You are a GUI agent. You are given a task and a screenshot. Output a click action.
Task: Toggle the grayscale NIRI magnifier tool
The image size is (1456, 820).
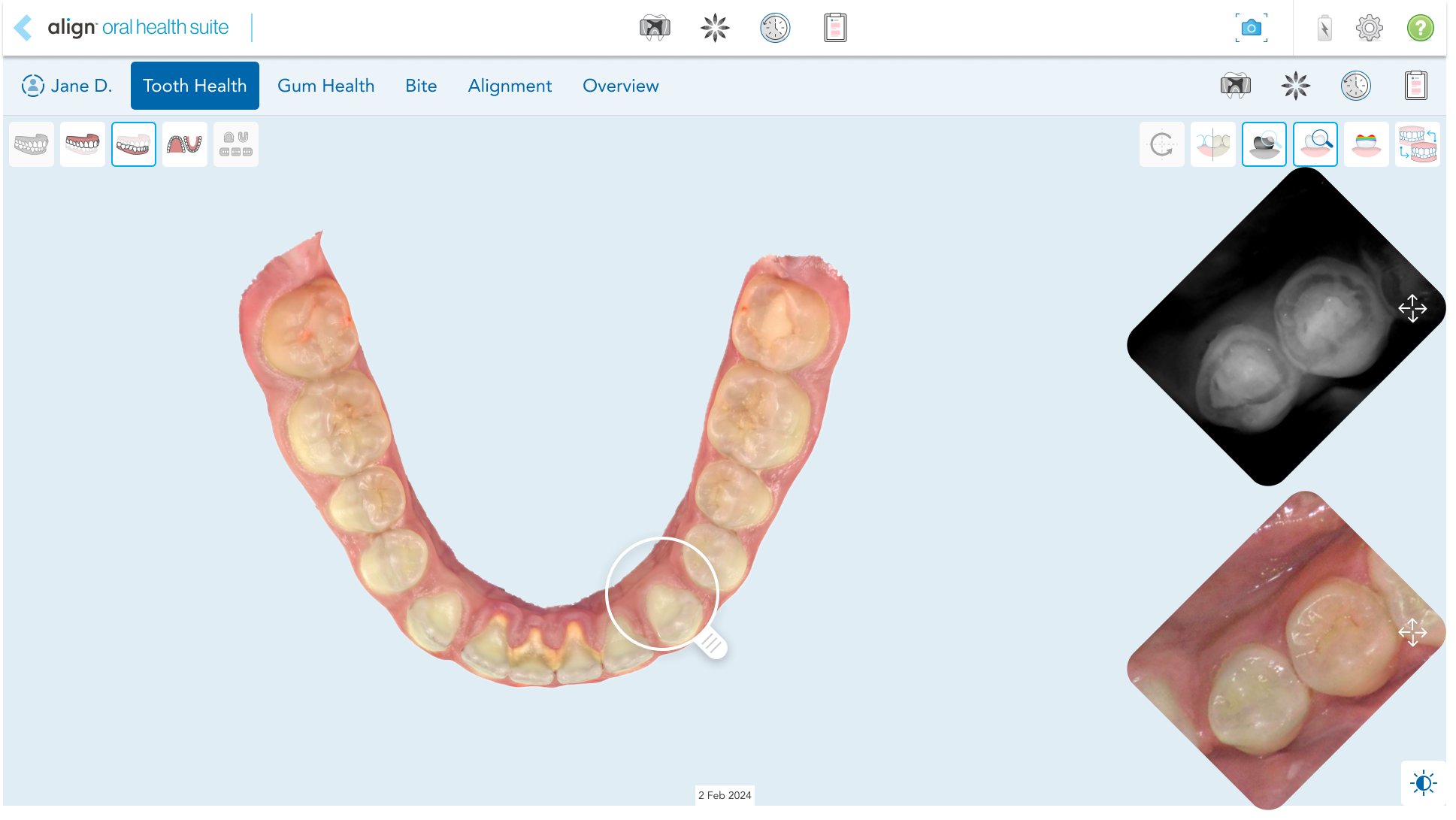[x=1264, y=144]
